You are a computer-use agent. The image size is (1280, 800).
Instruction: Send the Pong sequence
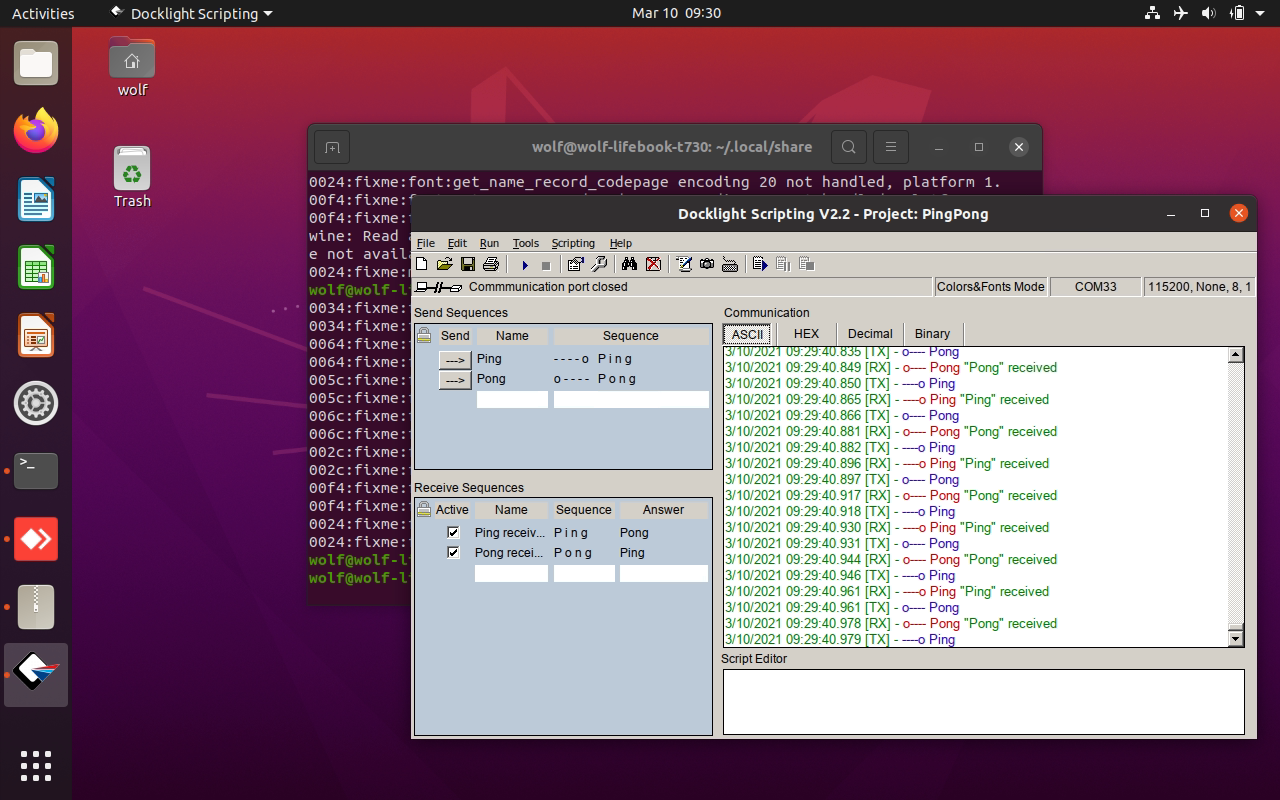pyautogui.click(x=455, y=378)
